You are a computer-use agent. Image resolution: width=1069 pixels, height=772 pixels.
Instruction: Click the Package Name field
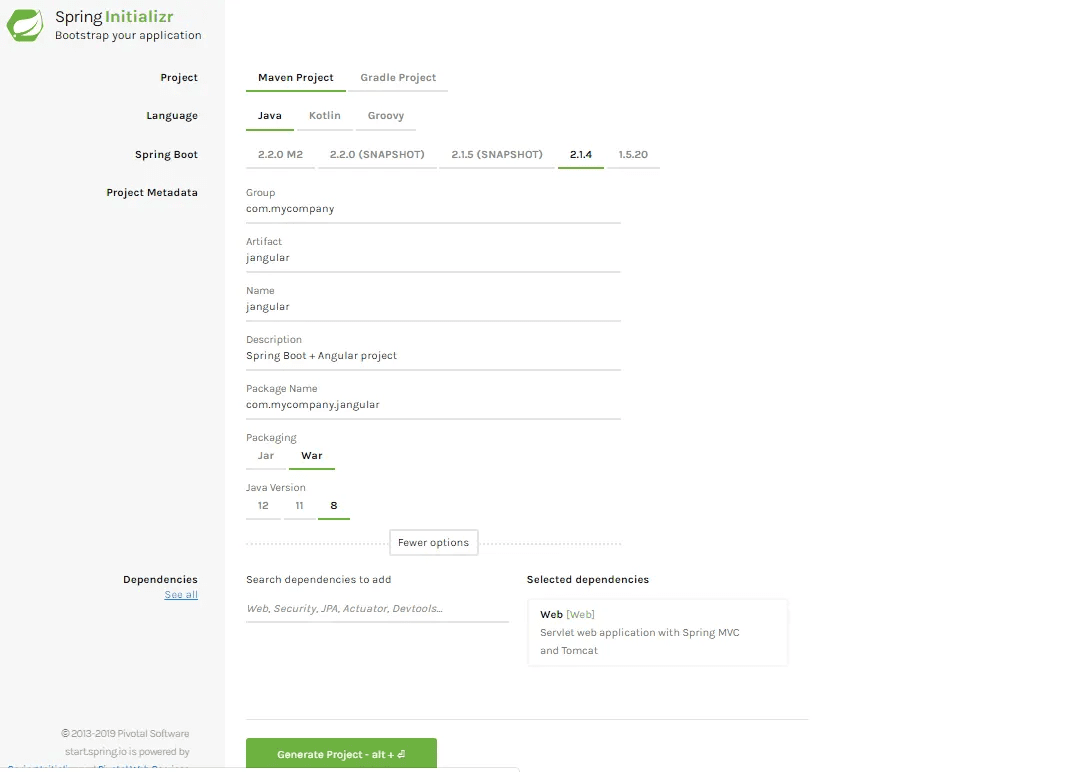pos(432,406)
